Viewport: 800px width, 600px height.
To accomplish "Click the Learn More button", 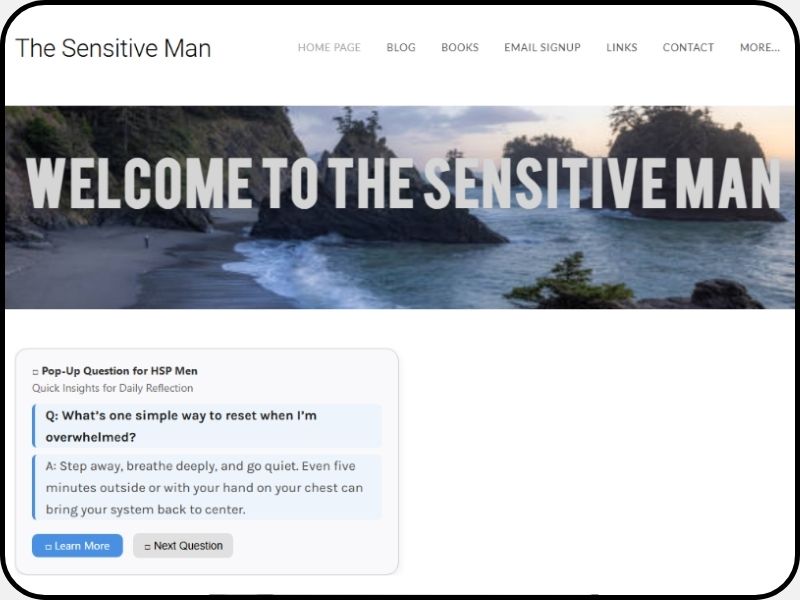I will (77, 546).
